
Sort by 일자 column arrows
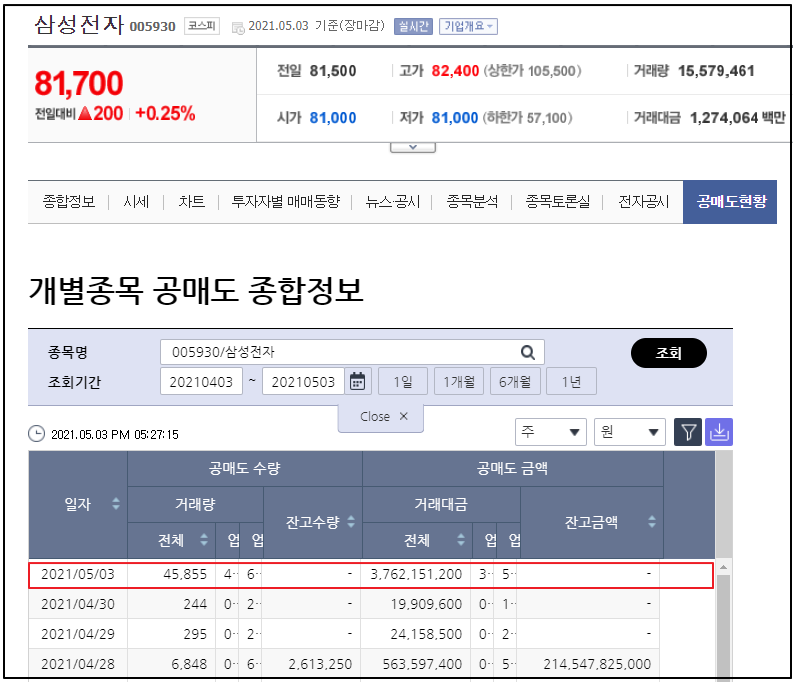116,504
